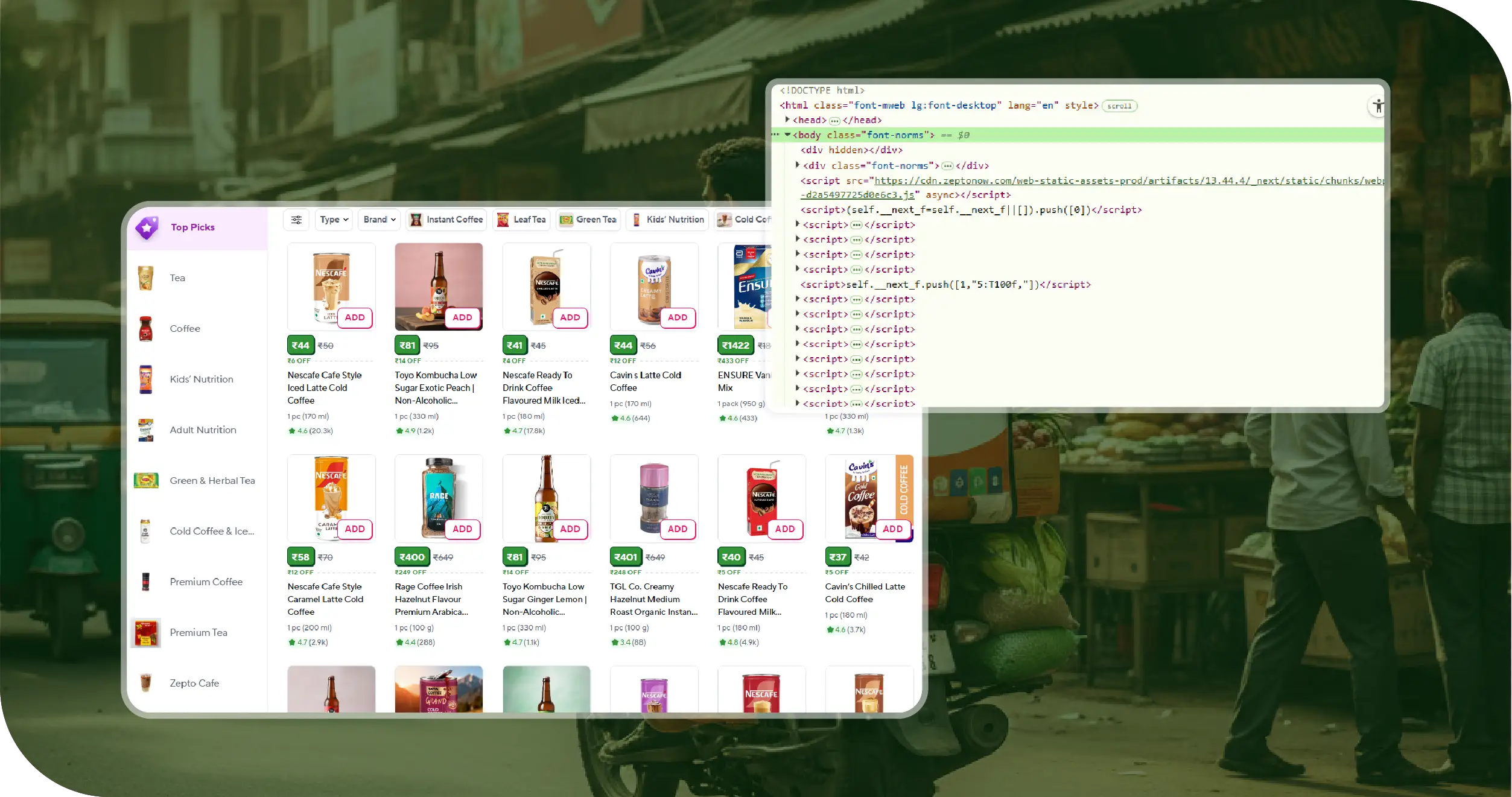Image resolution: width=1512 pixels, height=797 pixels.
Task: Select the Premium Tea sidebar thumbnail icon
Action: (145, 633)
